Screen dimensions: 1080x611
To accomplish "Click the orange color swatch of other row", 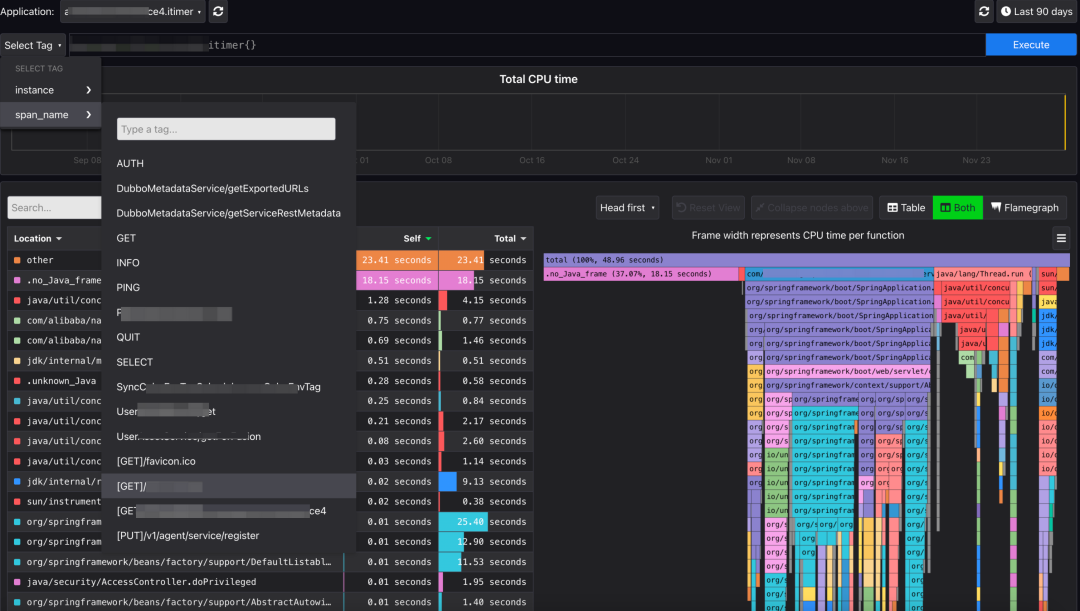I will (17, 260).
